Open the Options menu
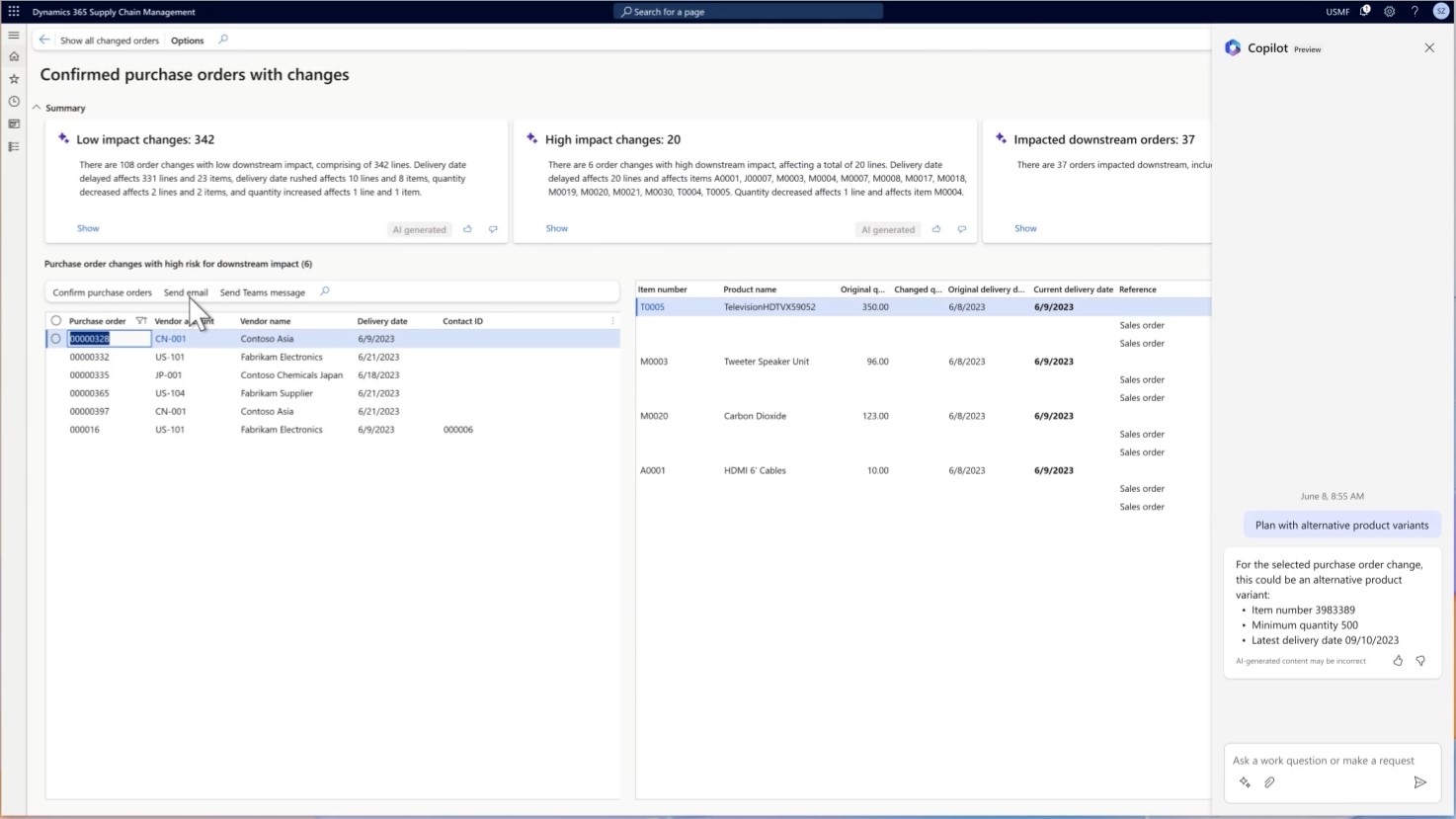 click(x=188, y=41)
